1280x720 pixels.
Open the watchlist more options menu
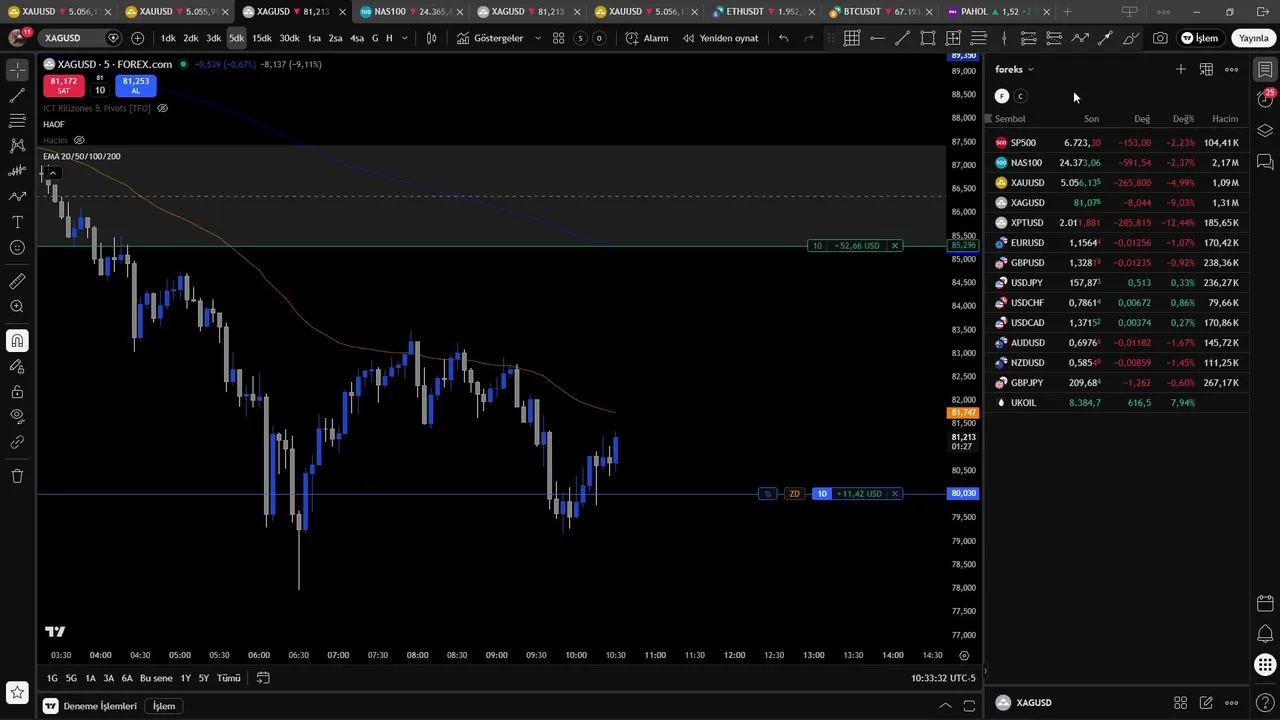pyautogui.click(x=1232, y=69)
